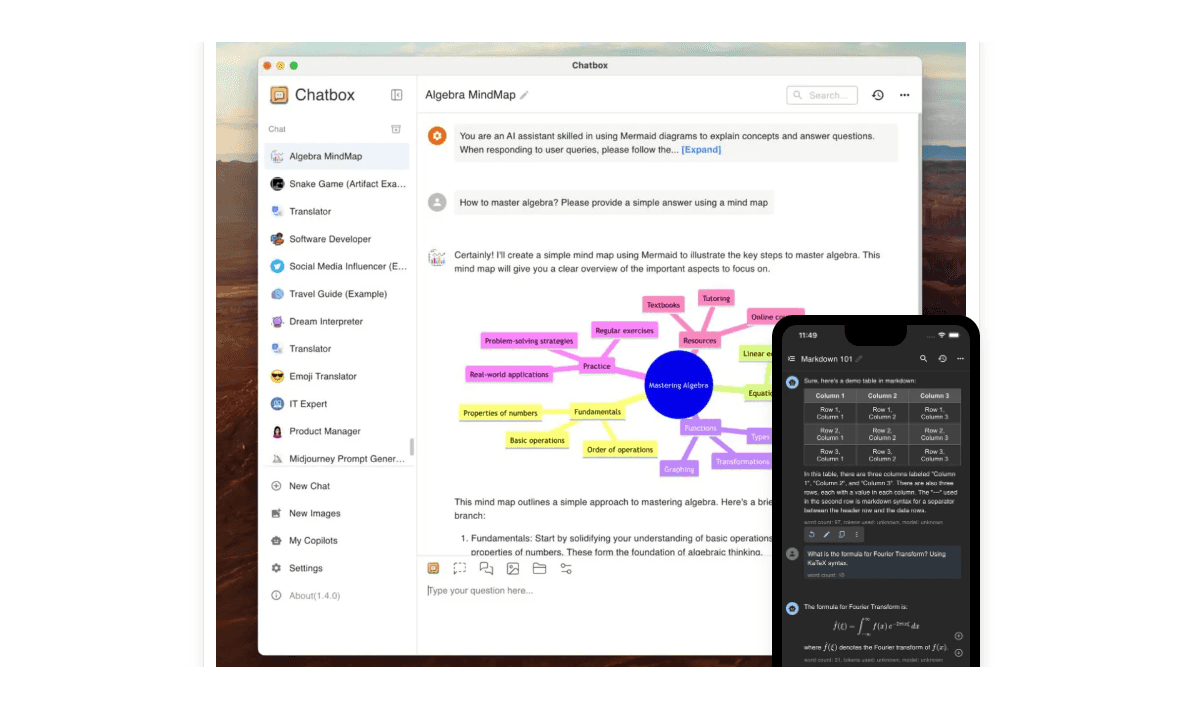Click the phone search magnifier icon
The width and height of the screenshot is (1179, 707).
tap(923, 359)
